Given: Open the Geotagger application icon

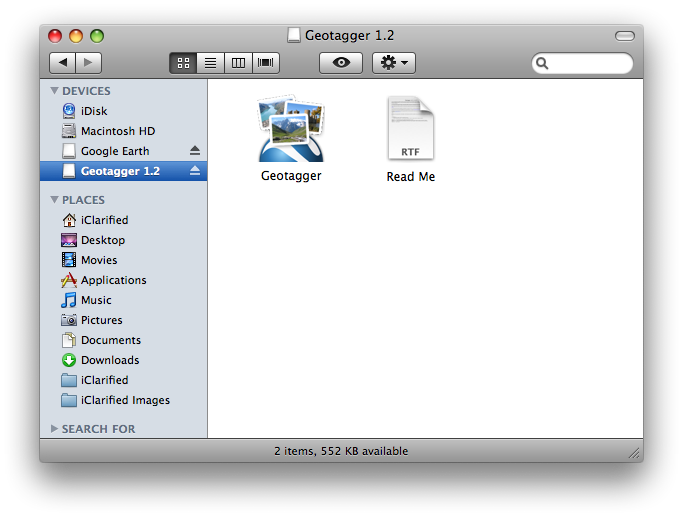Looking at the screenshot, I should (291, 129).
